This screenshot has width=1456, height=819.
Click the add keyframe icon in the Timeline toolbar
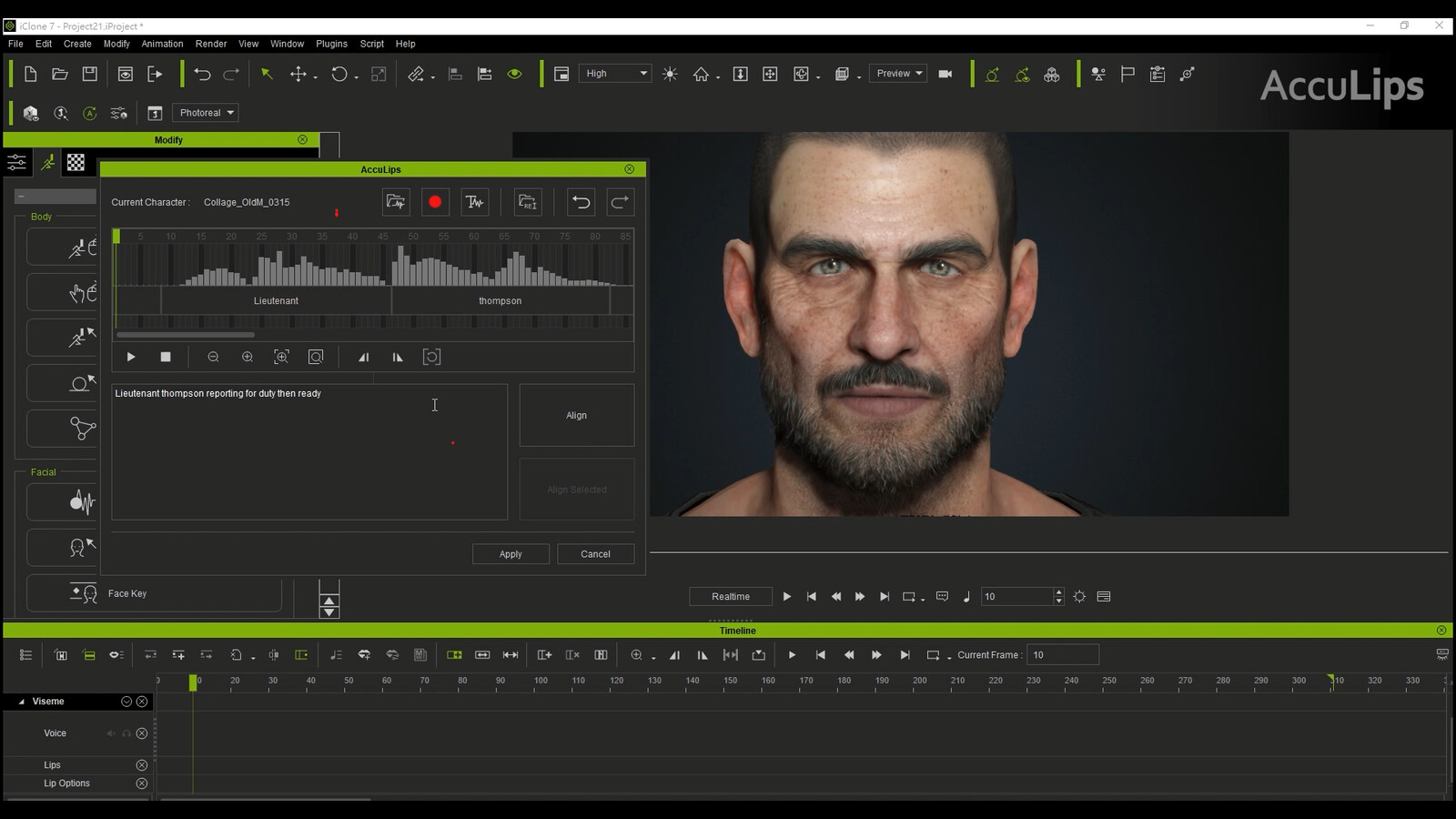click(x=178, y=654)
